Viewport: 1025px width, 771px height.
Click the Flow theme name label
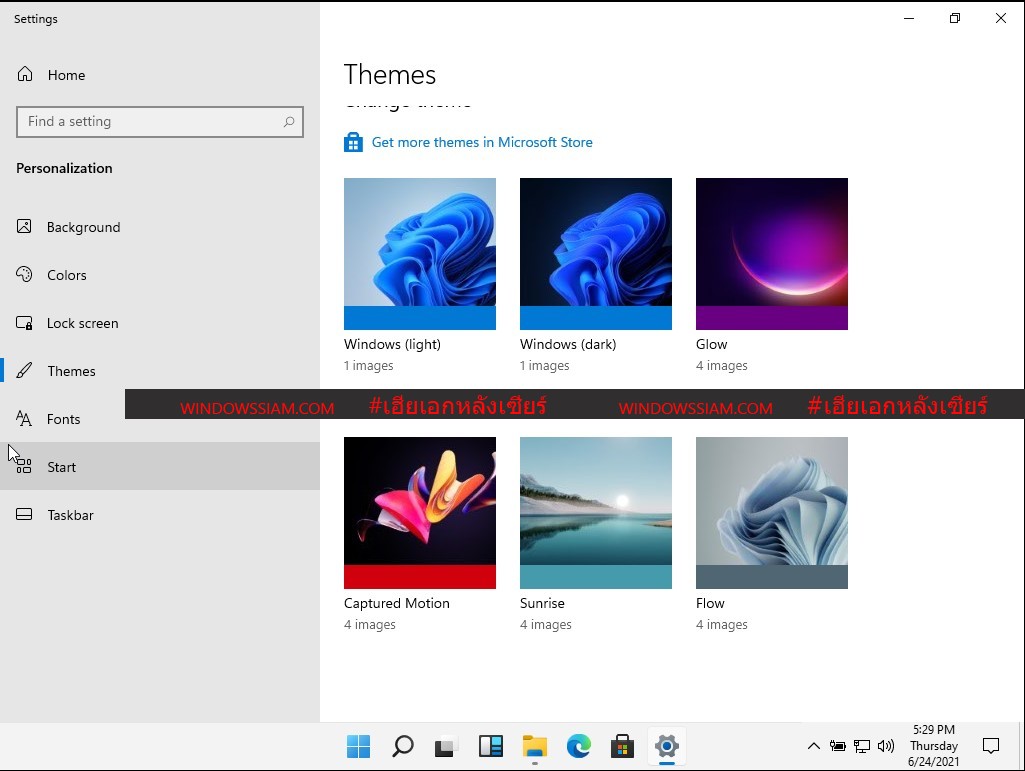pos(710,603)
